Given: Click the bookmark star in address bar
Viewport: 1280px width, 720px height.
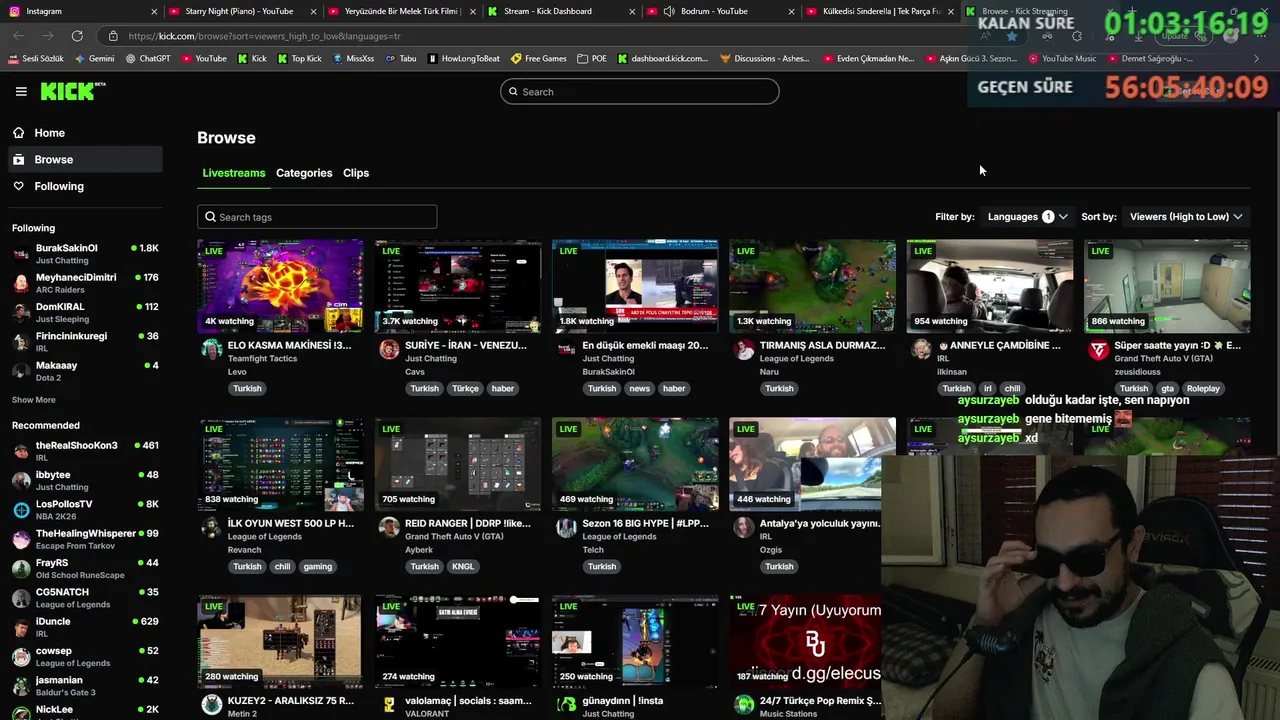Looking at the screenshot, I should [x=1012, y=36].
